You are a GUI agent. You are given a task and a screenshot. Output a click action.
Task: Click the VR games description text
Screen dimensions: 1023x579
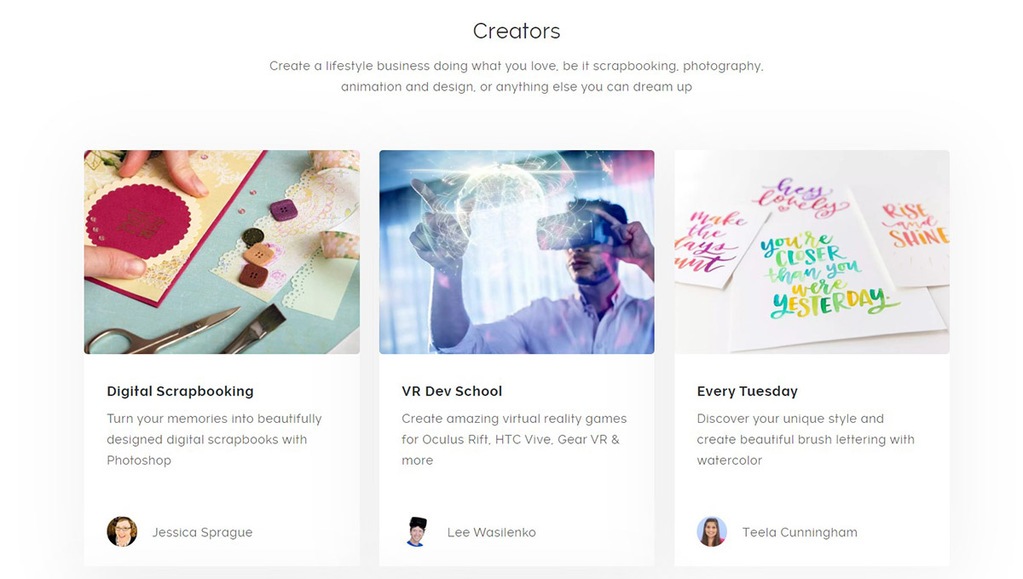pos(514,439)
